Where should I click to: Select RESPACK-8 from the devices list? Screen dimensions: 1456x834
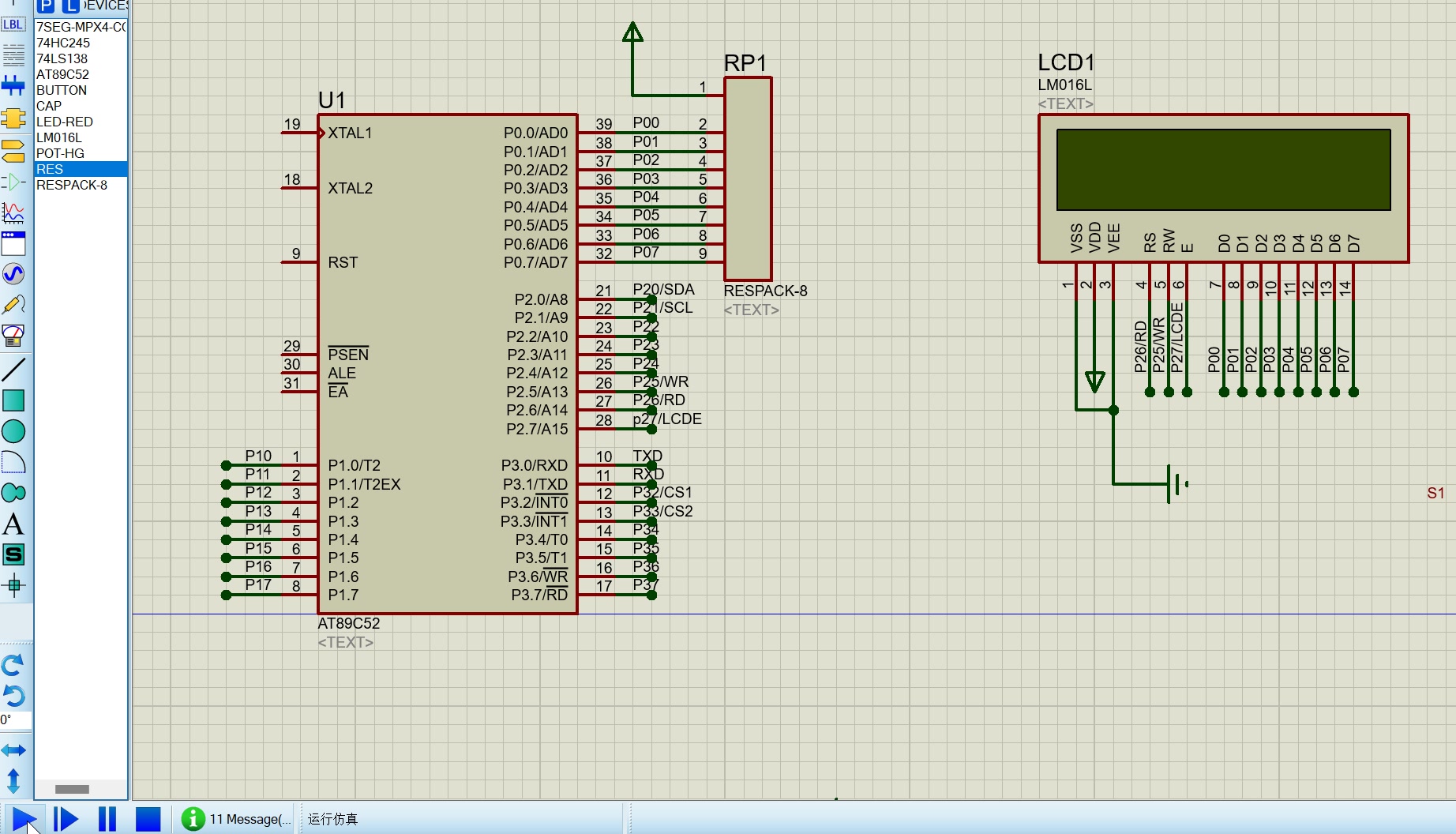pyautogui.click(x=72, y=185)
